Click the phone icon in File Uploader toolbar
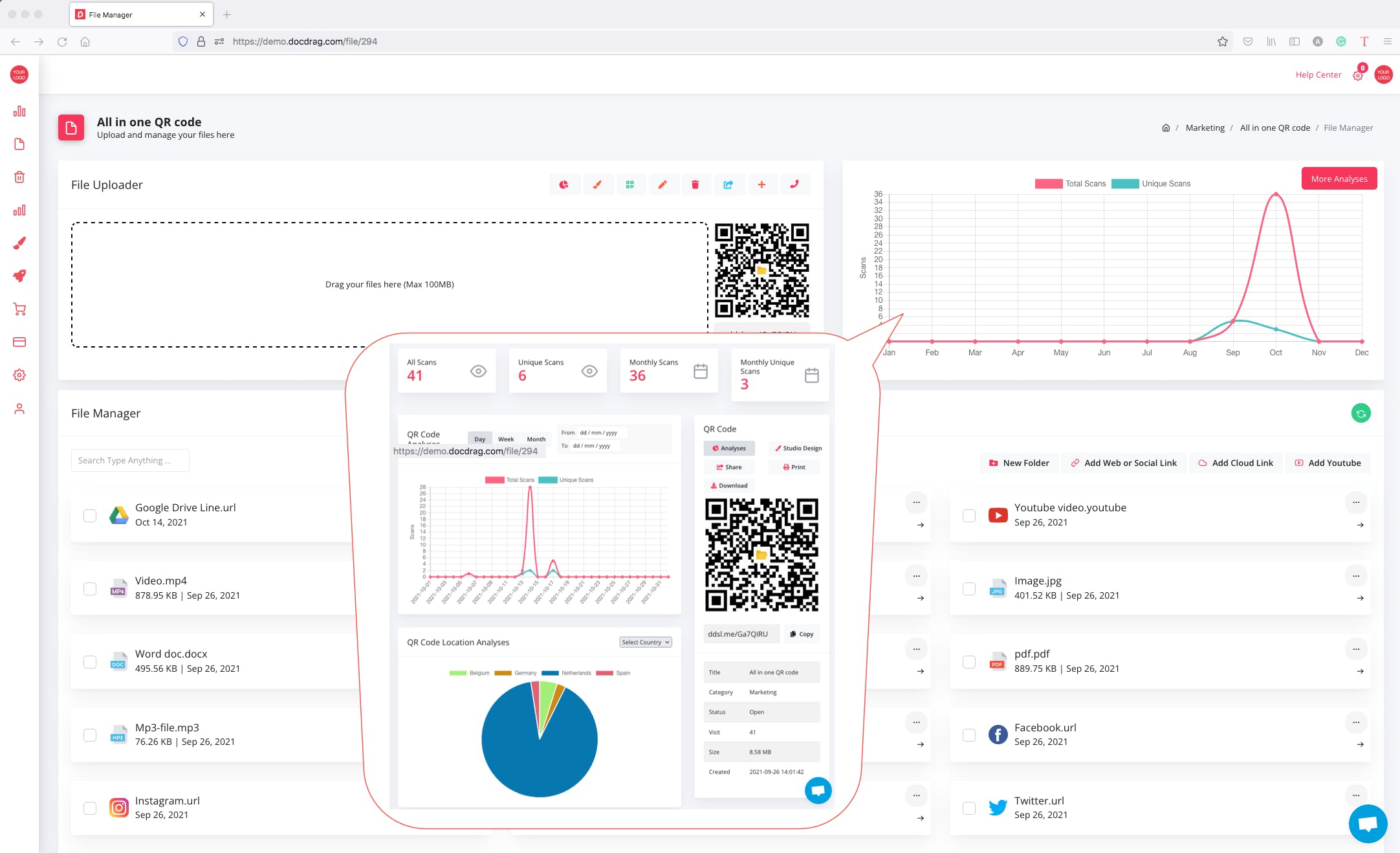 pyautogui.click(x=794, y=184)
